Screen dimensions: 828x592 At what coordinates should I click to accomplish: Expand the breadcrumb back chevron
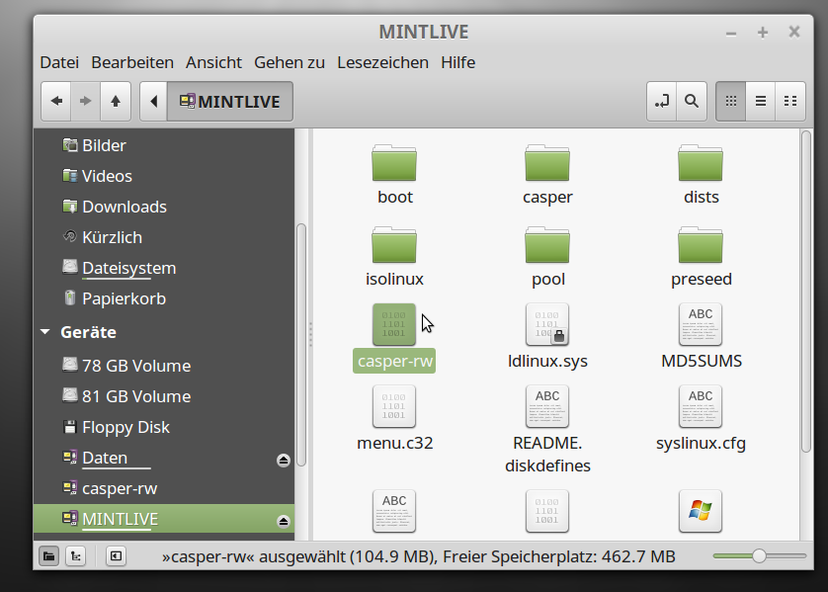point(154,100)
